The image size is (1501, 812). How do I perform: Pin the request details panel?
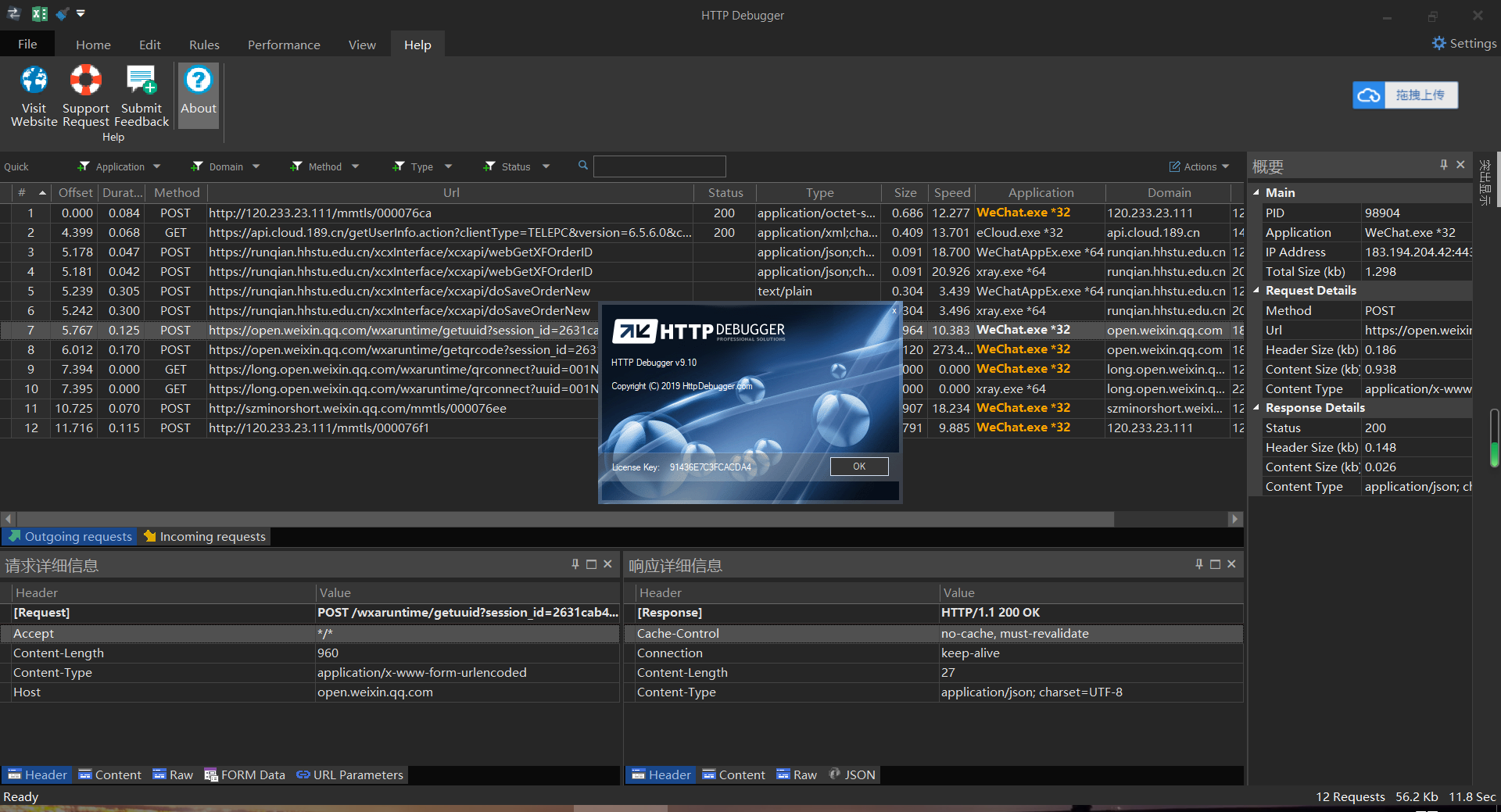tap(575, 564)
